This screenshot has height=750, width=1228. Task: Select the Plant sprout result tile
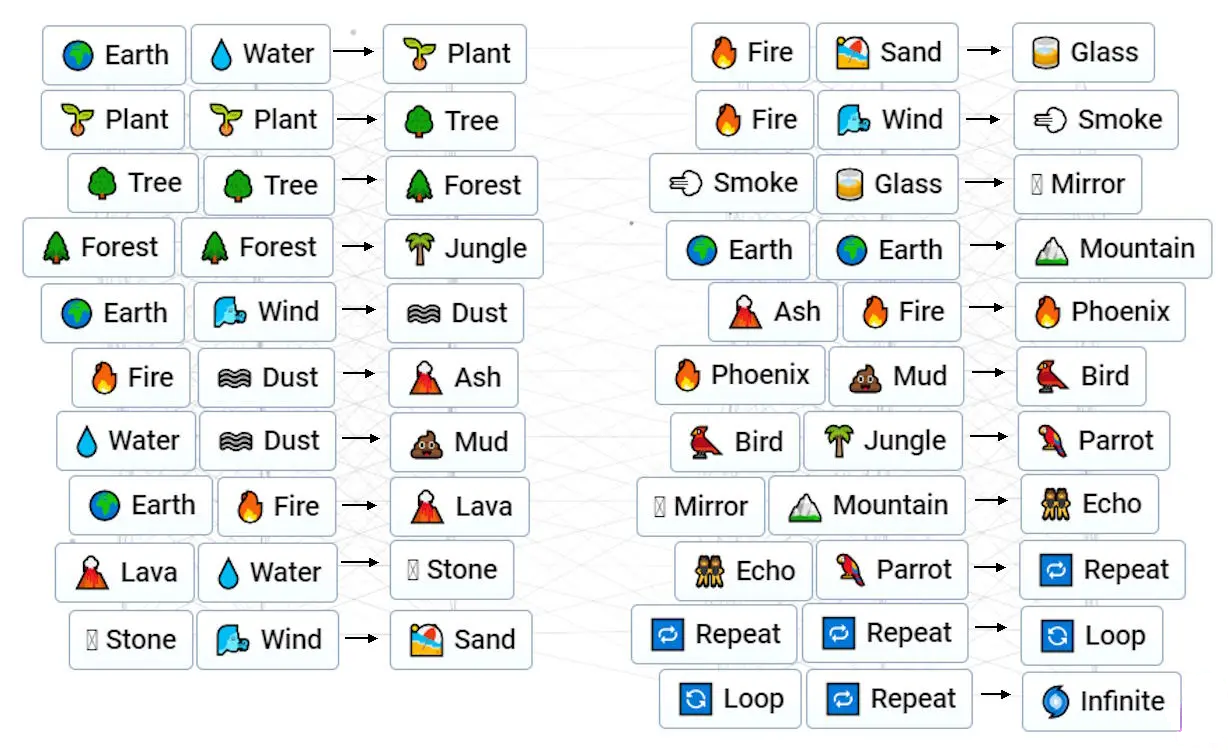click(x=455, y=55)
